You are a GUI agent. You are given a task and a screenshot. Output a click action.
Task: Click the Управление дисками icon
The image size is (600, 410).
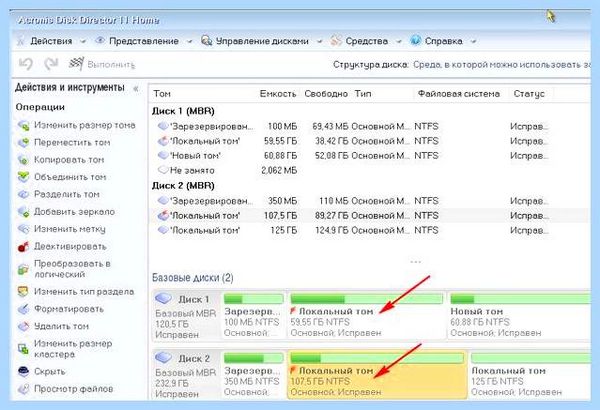(x=207, y=41)
